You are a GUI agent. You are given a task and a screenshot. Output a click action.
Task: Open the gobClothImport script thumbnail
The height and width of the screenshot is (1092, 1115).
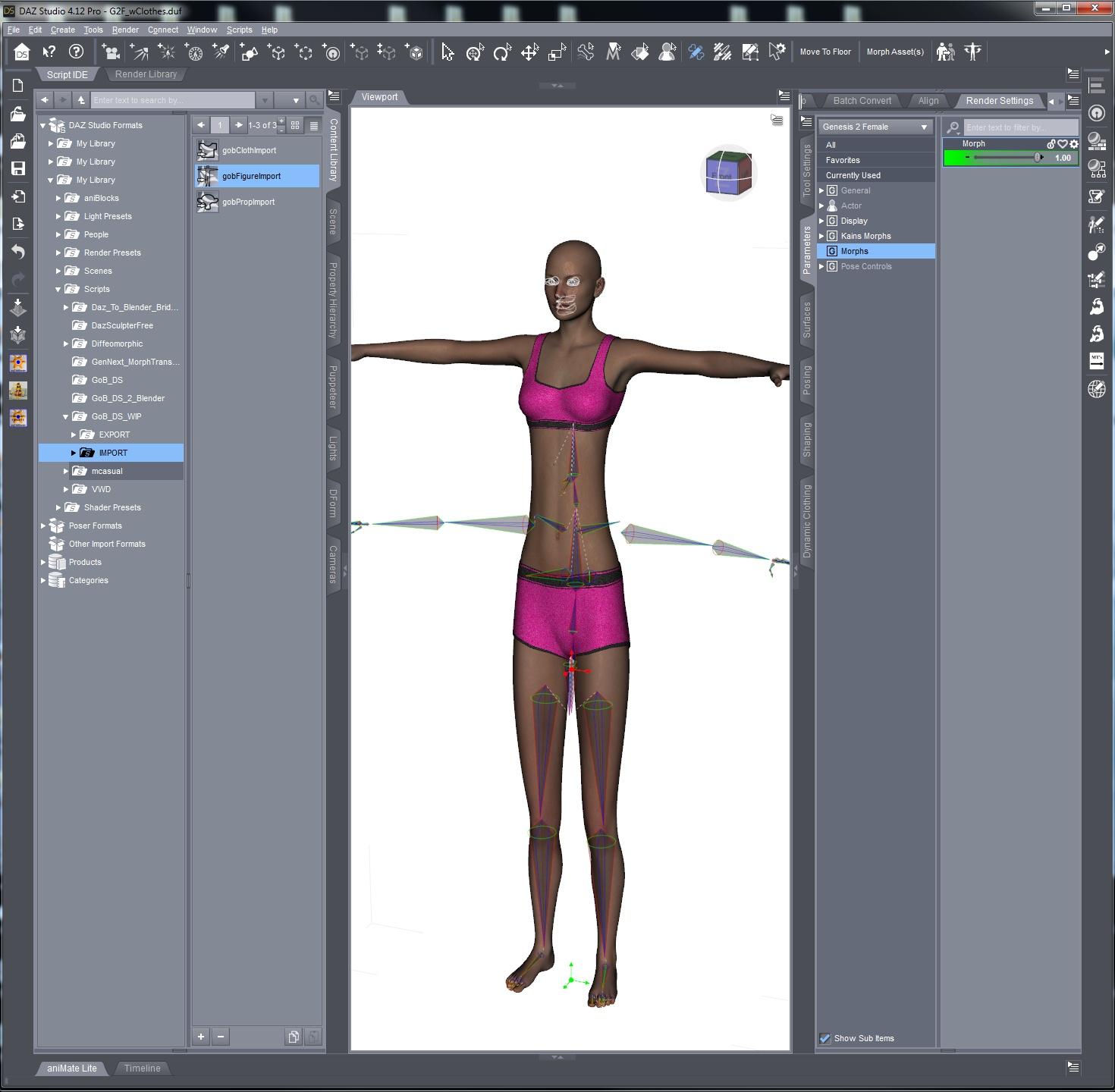pyautogui.click(x=207, y=150)
